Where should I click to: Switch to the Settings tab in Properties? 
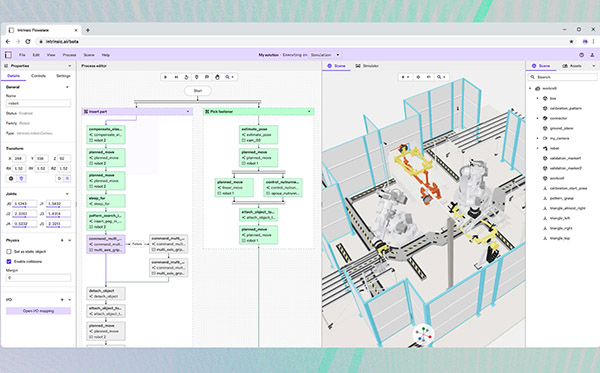click(63, 76)
